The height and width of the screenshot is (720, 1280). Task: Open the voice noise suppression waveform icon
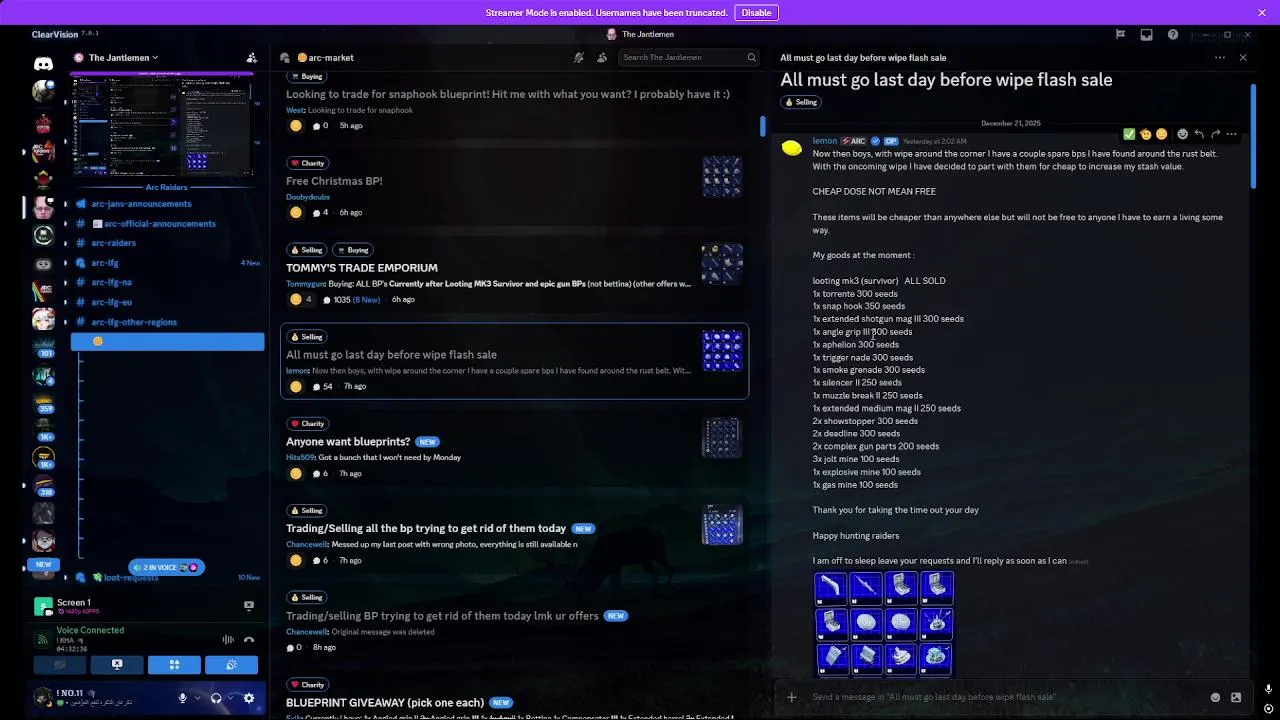click(228, 640)
